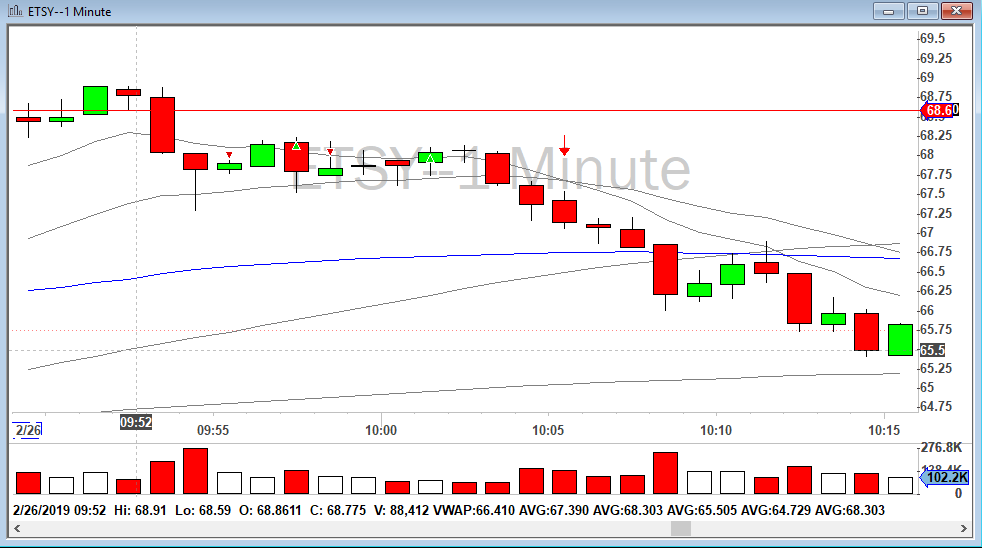Select the 65.5 current price label
This screenshot has width=982, height=548.
coord(932,350)
